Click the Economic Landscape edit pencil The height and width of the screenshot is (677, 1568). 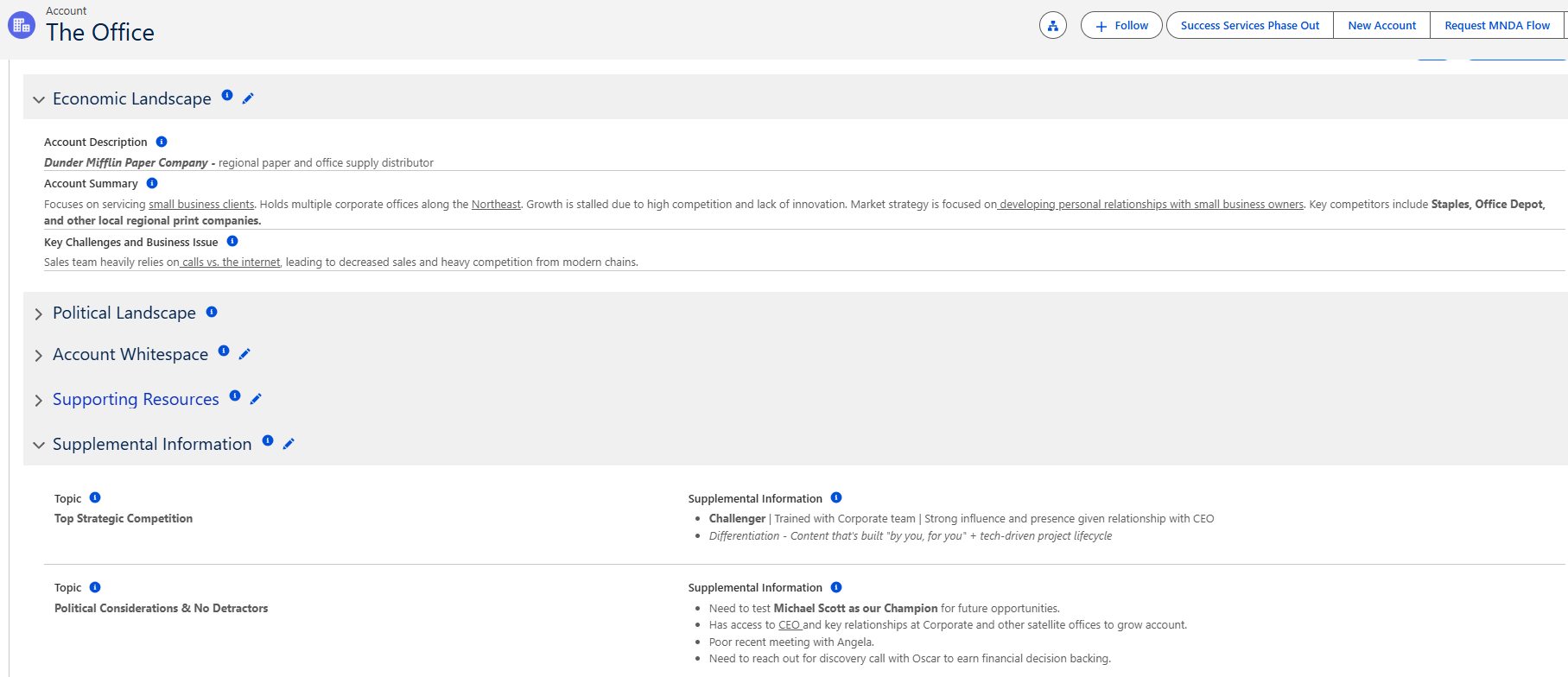click(x=248, y=98)
